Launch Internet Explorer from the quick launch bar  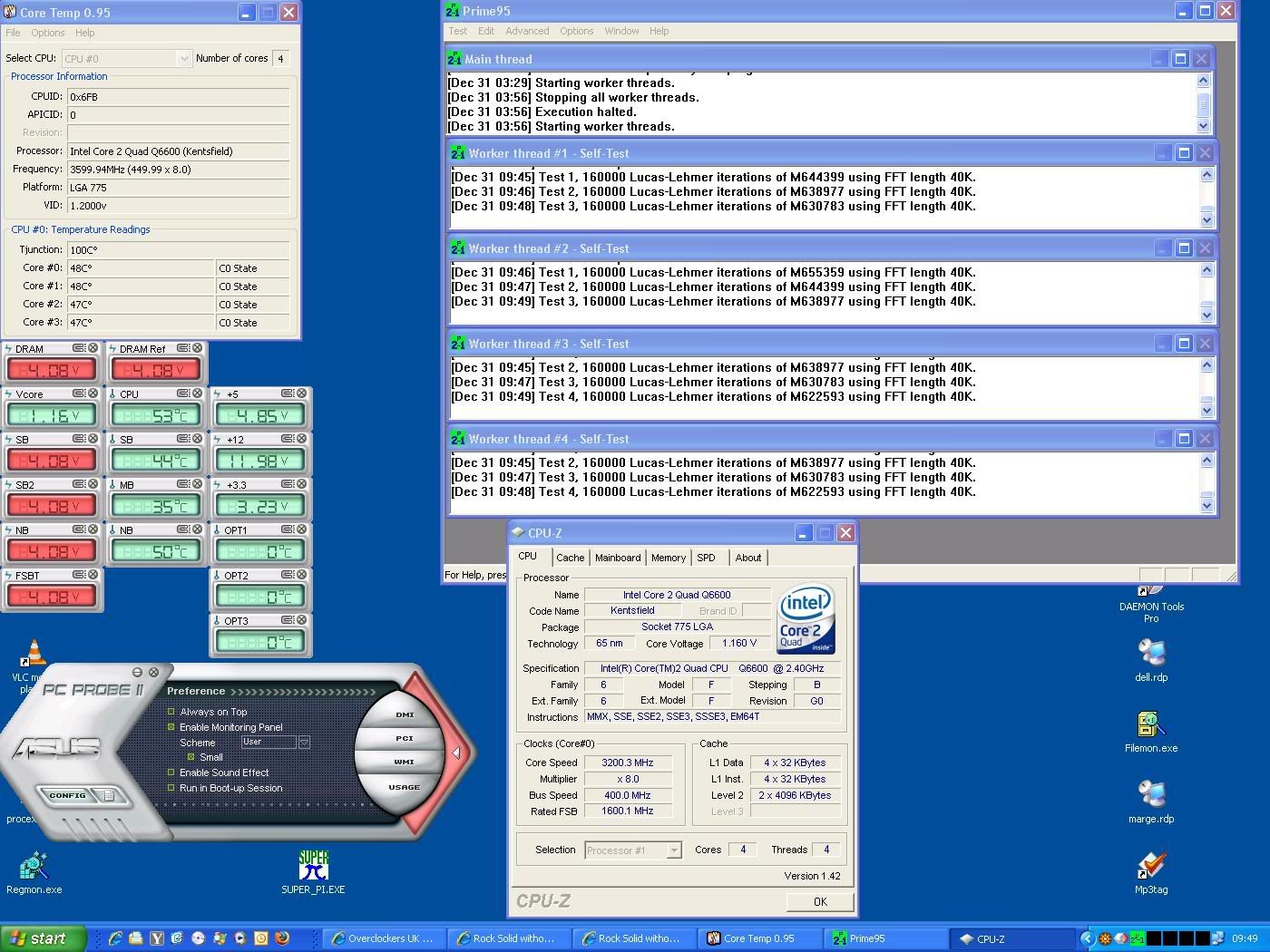[115, 938]
